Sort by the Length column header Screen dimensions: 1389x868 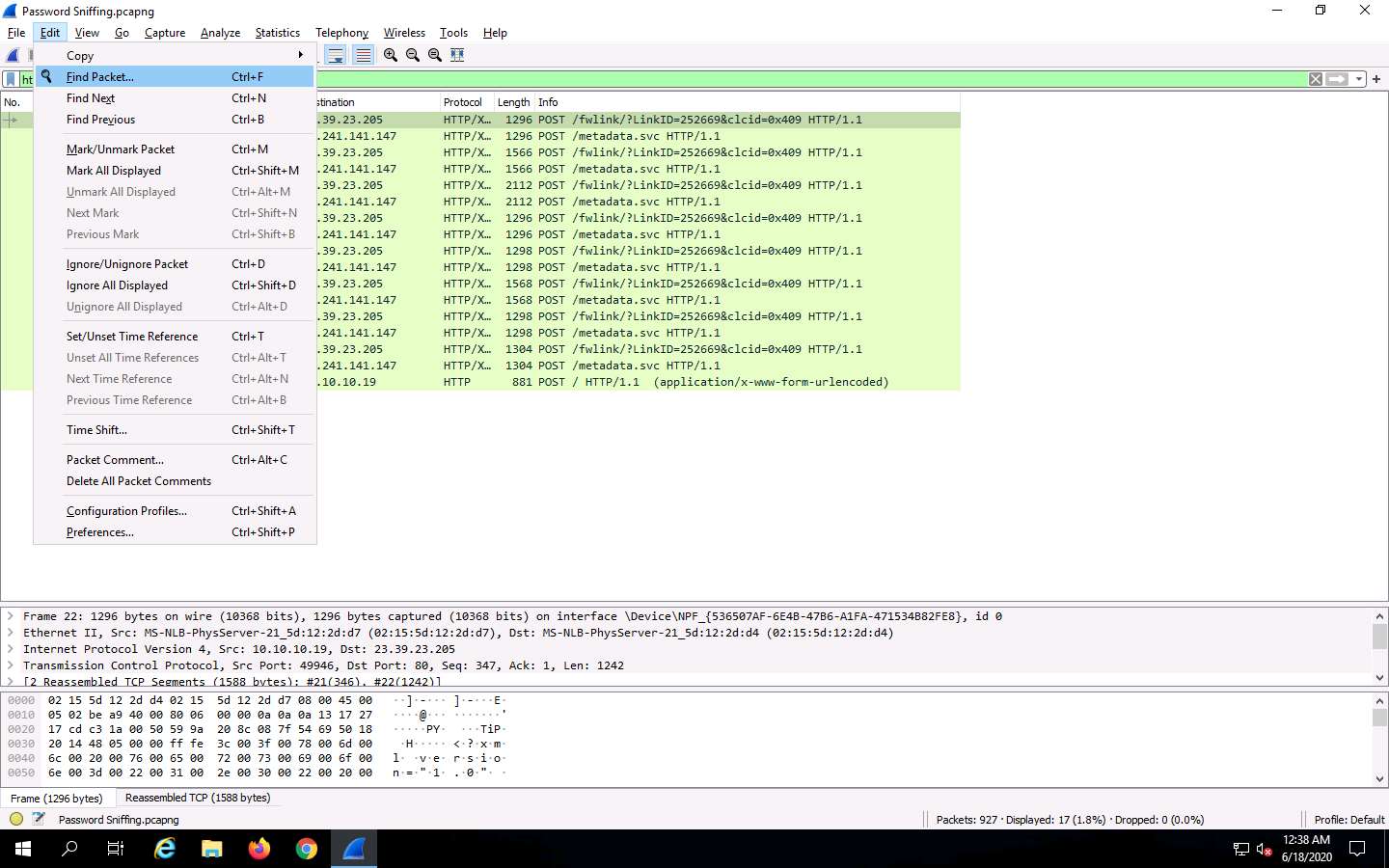point(513,102)
